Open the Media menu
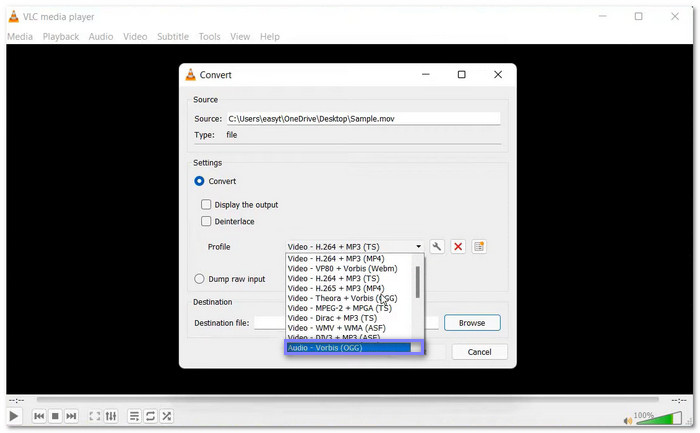 (x=20, y=37)
